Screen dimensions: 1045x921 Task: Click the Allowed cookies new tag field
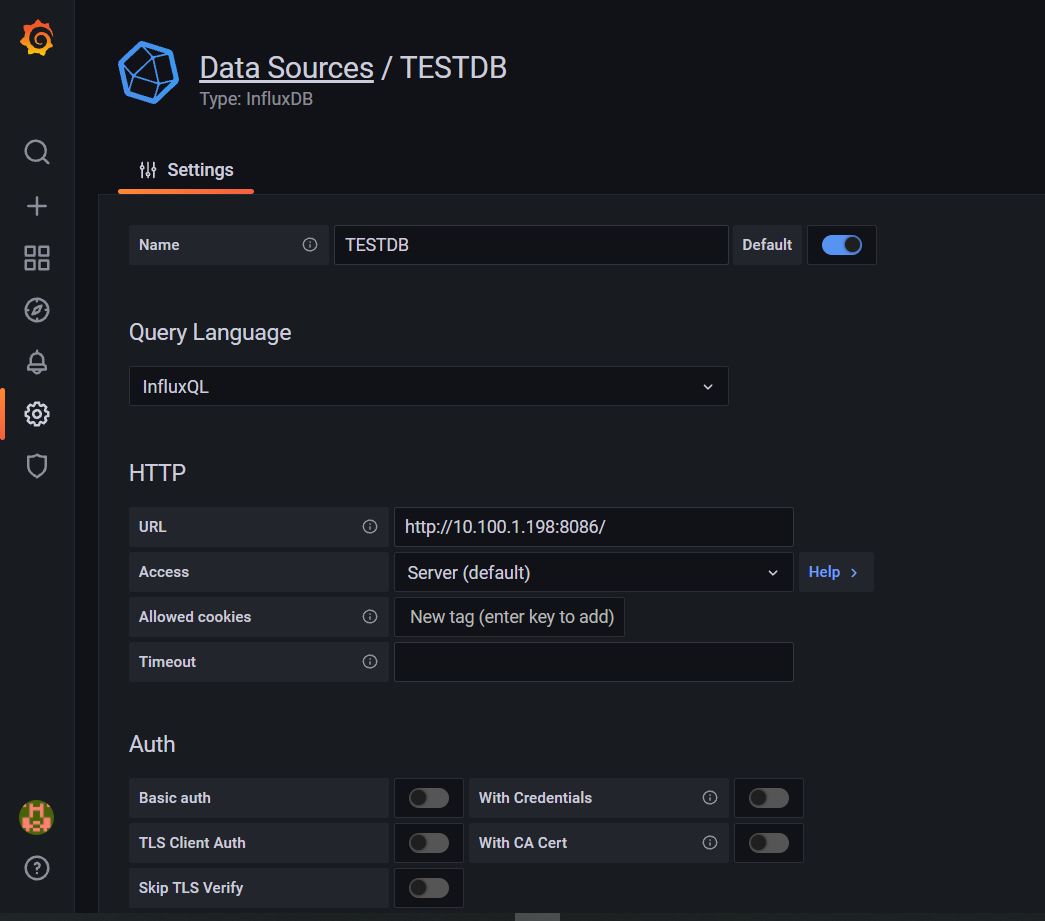click(510, 616)
